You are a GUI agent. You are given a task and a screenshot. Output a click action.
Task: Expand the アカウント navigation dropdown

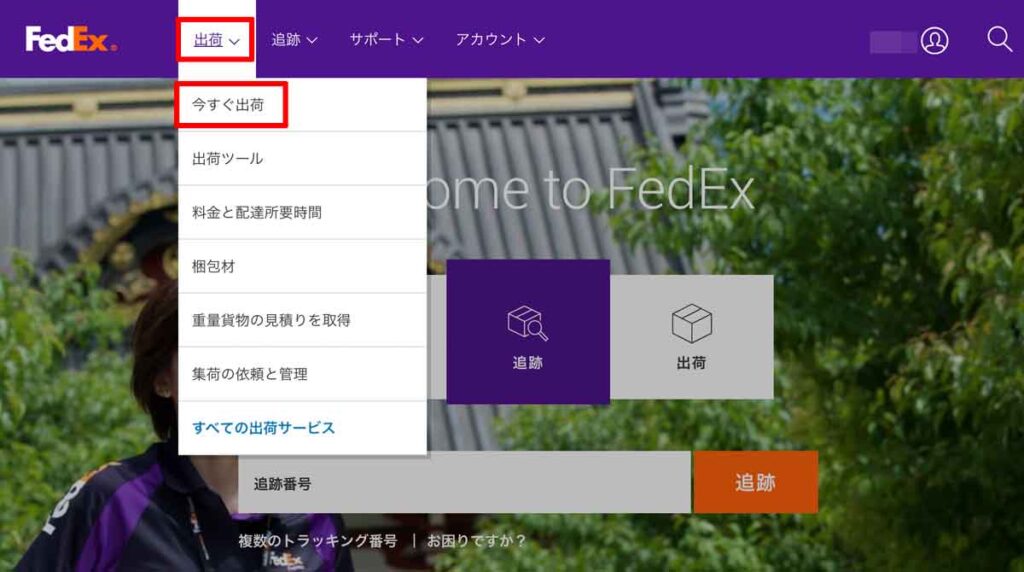(500, 40)
